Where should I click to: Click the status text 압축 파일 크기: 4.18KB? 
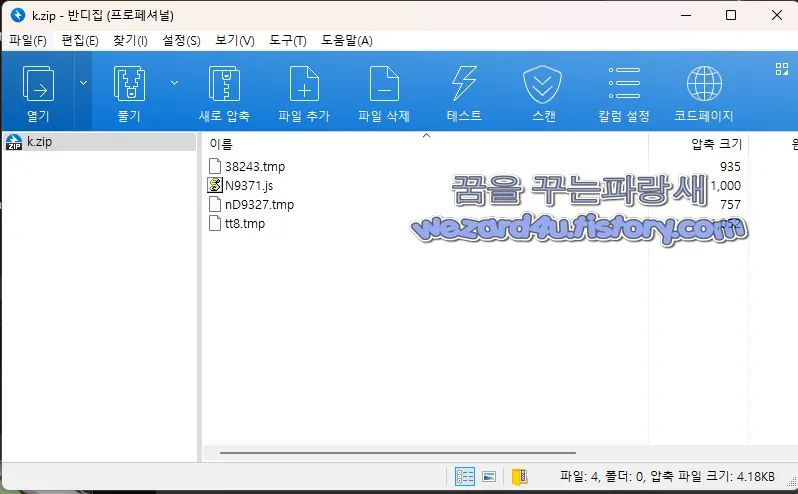[712, 477]
